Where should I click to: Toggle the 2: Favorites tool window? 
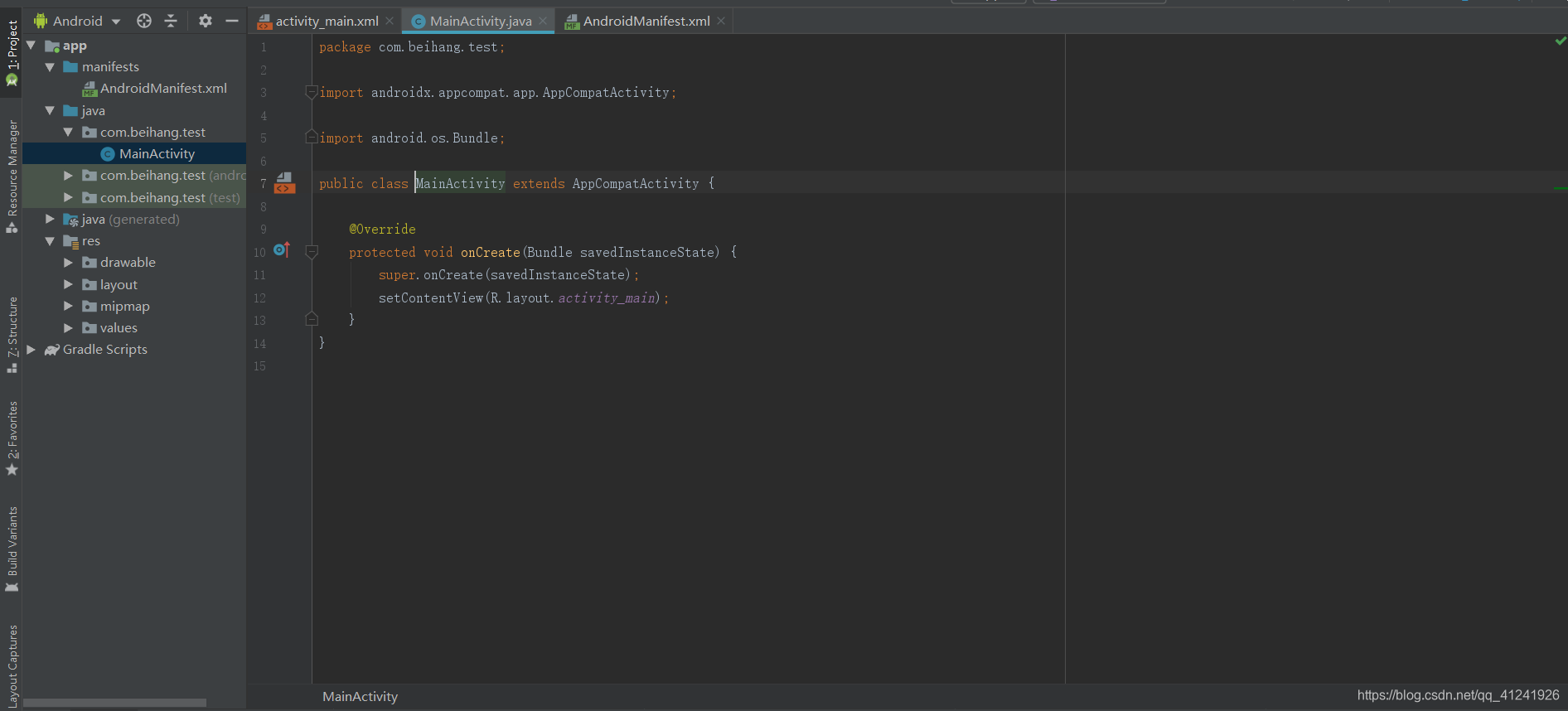pos(12,439)
